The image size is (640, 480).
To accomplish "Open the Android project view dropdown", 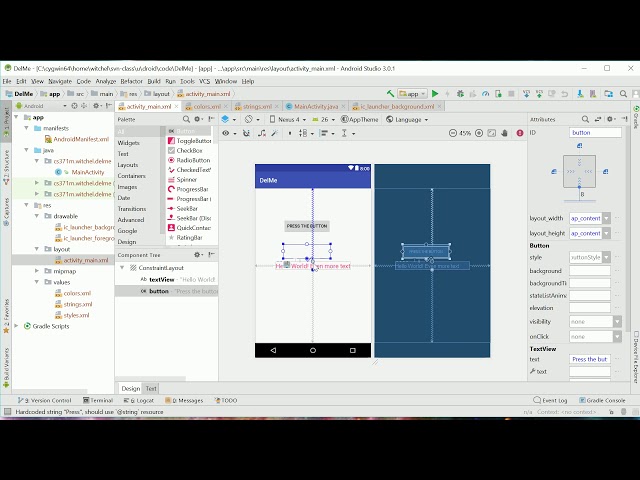I will click(41, 106).
